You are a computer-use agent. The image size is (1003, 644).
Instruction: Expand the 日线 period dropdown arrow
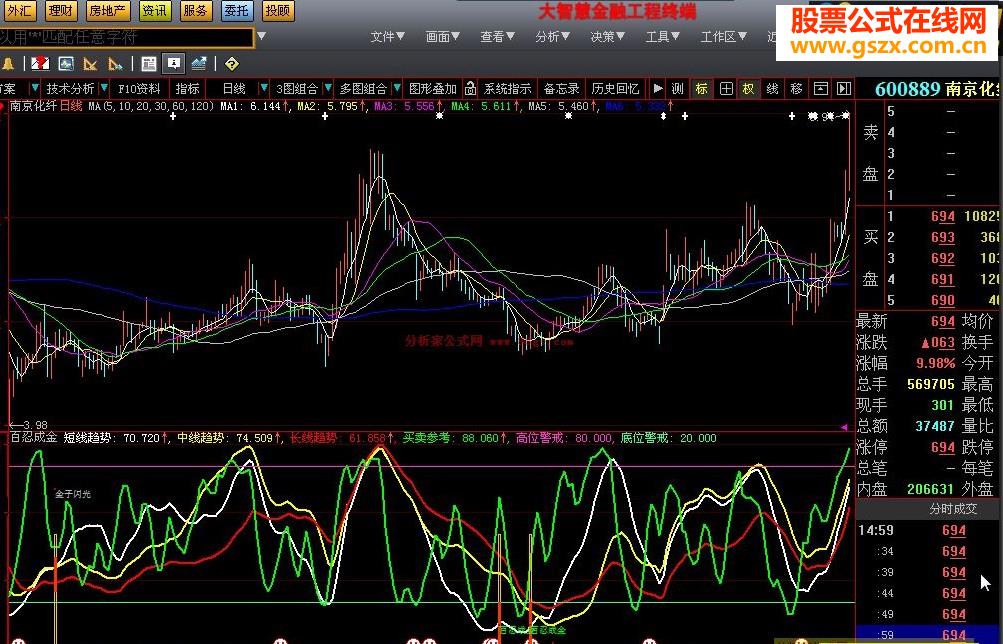(x=263, y=88)
